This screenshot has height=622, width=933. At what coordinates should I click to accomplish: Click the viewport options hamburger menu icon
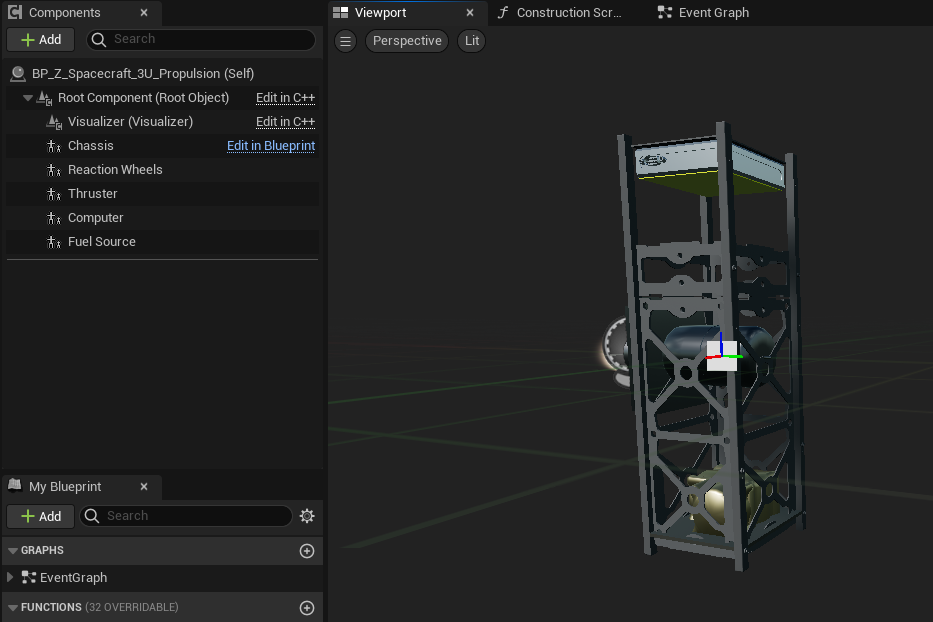pyautogui.click(x=345, y=41)
